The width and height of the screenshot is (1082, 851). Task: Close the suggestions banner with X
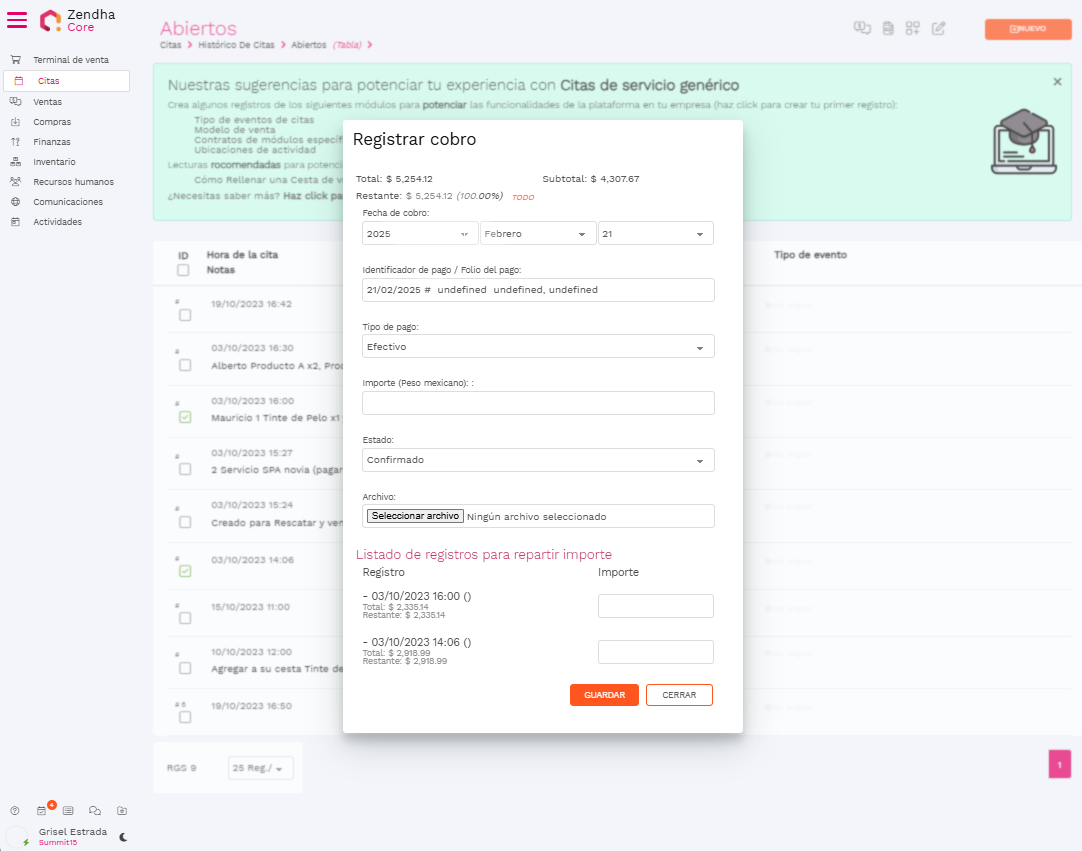pyautogui.click(x=1057, y=82)
